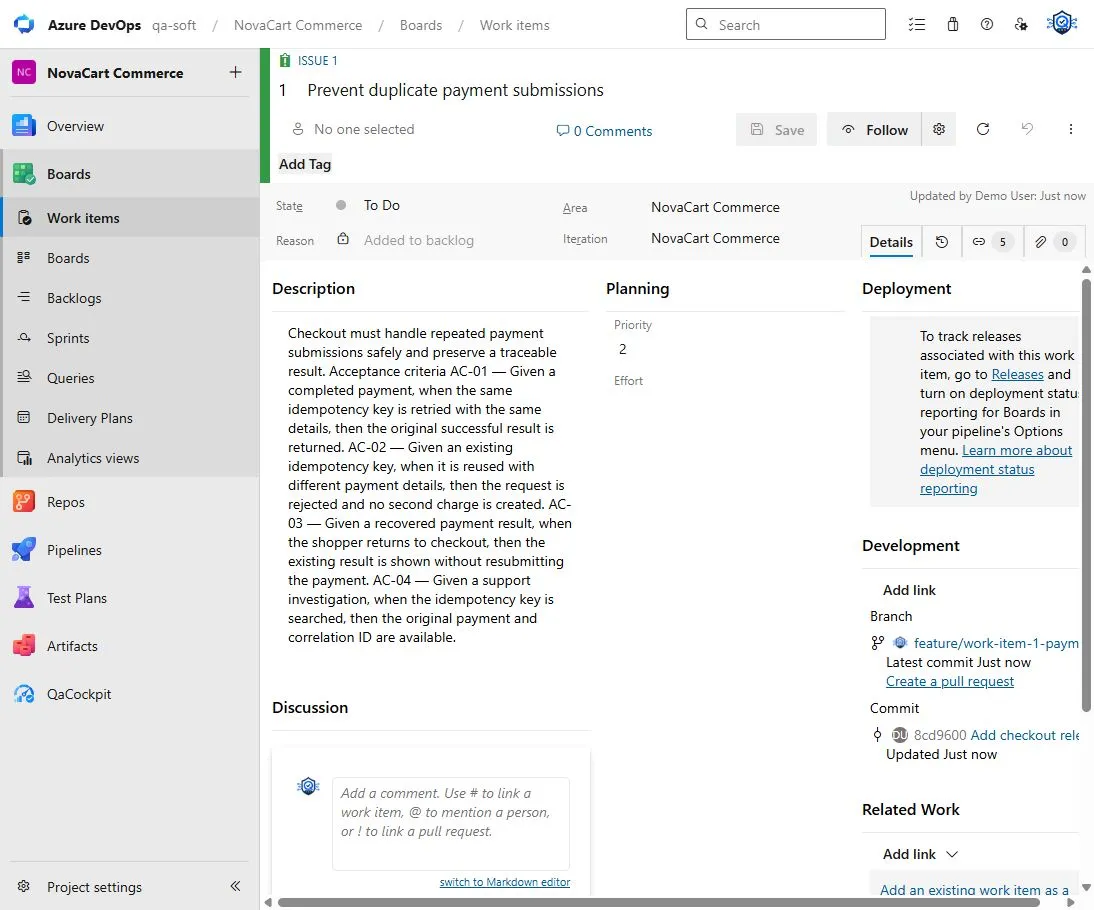The height and width of the screenshot is (910, 1094).
Task: Open the Releases link
Action: click(1017, 375)
